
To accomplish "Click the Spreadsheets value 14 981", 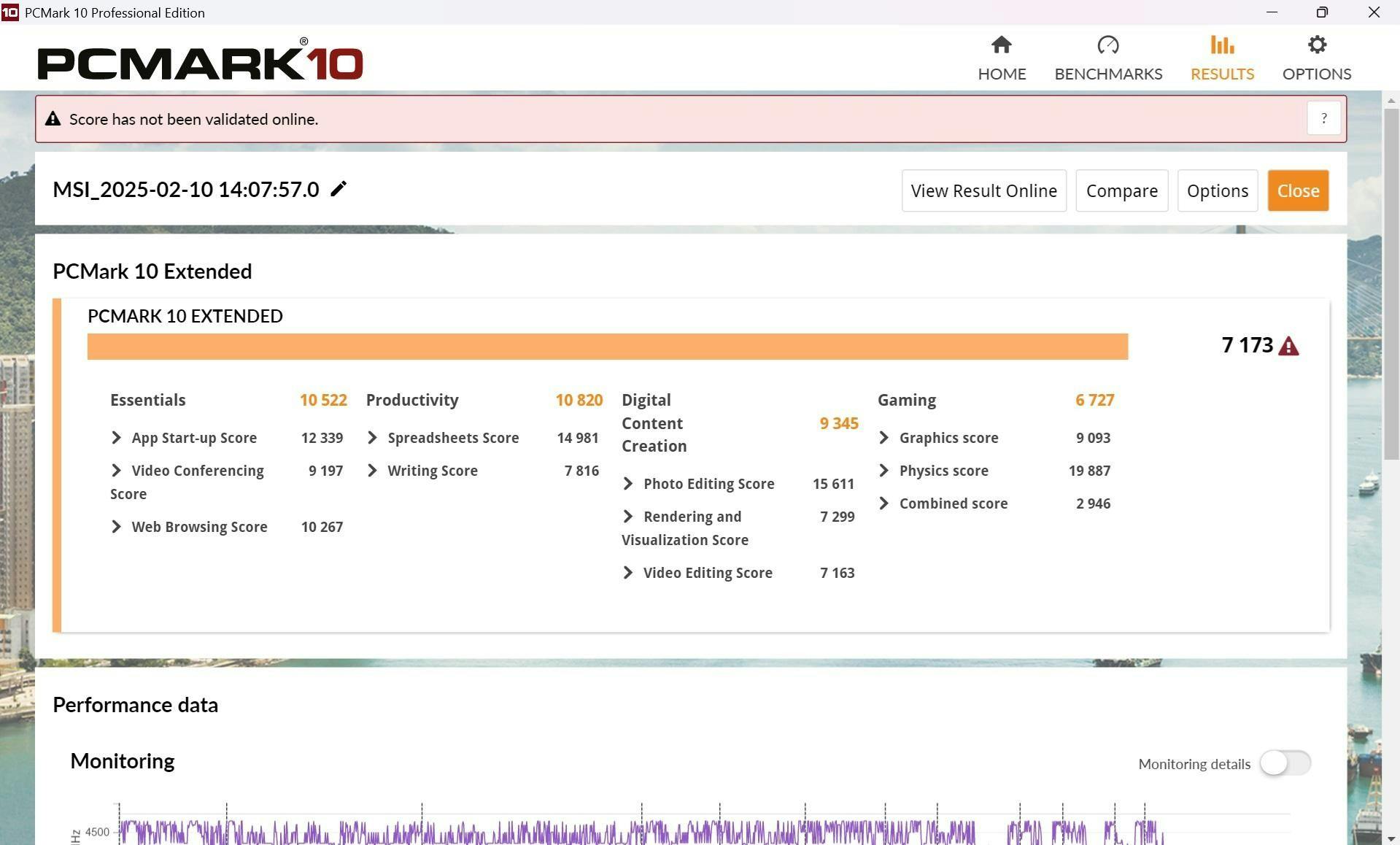I will coord(577,438).
